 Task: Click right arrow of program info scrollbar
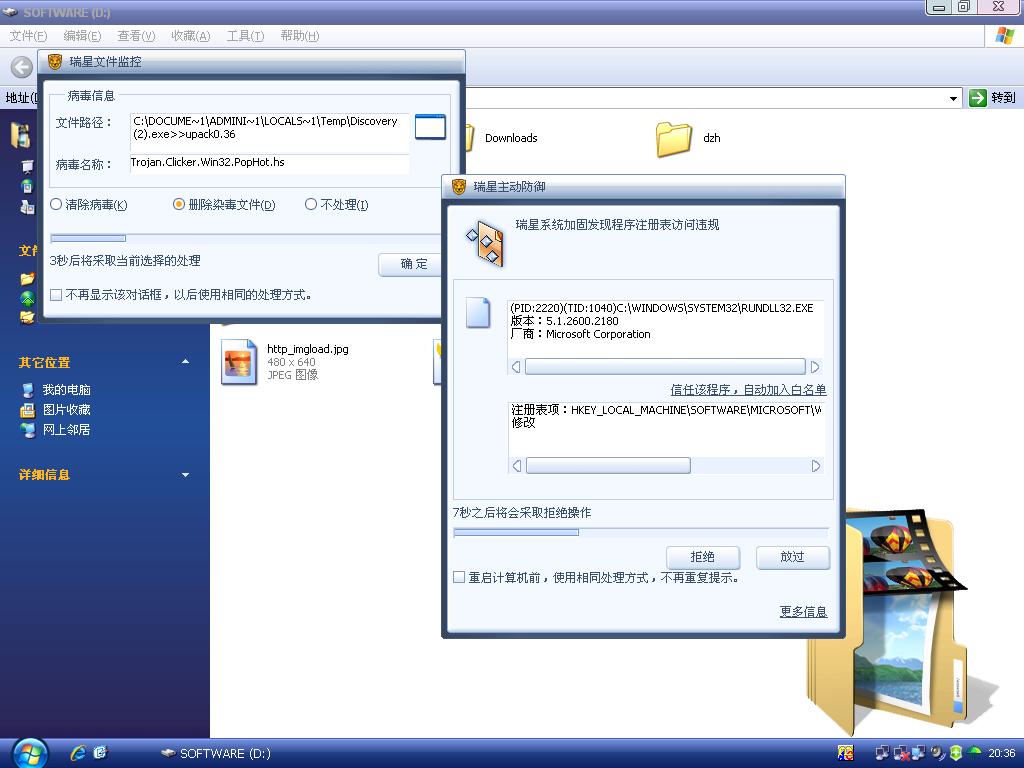(x=815, y=367)
